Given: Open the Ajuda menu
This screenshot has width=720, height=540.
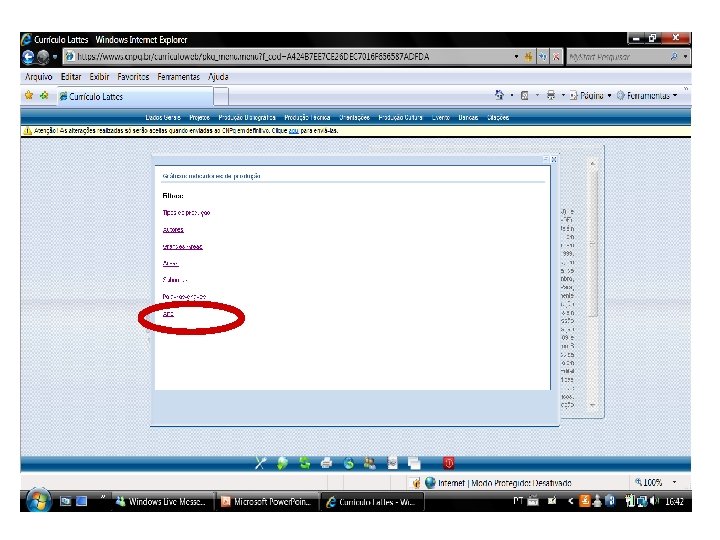Looking at the screenshot, I should [x=218, y=77].
